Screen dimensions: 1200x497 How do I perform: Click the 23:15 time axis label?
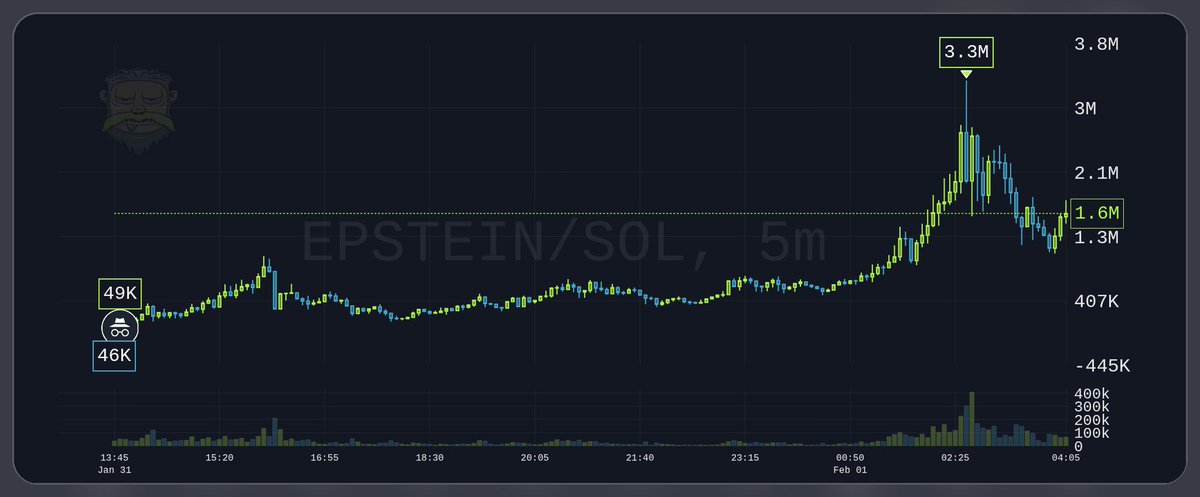tap(744, 457)
